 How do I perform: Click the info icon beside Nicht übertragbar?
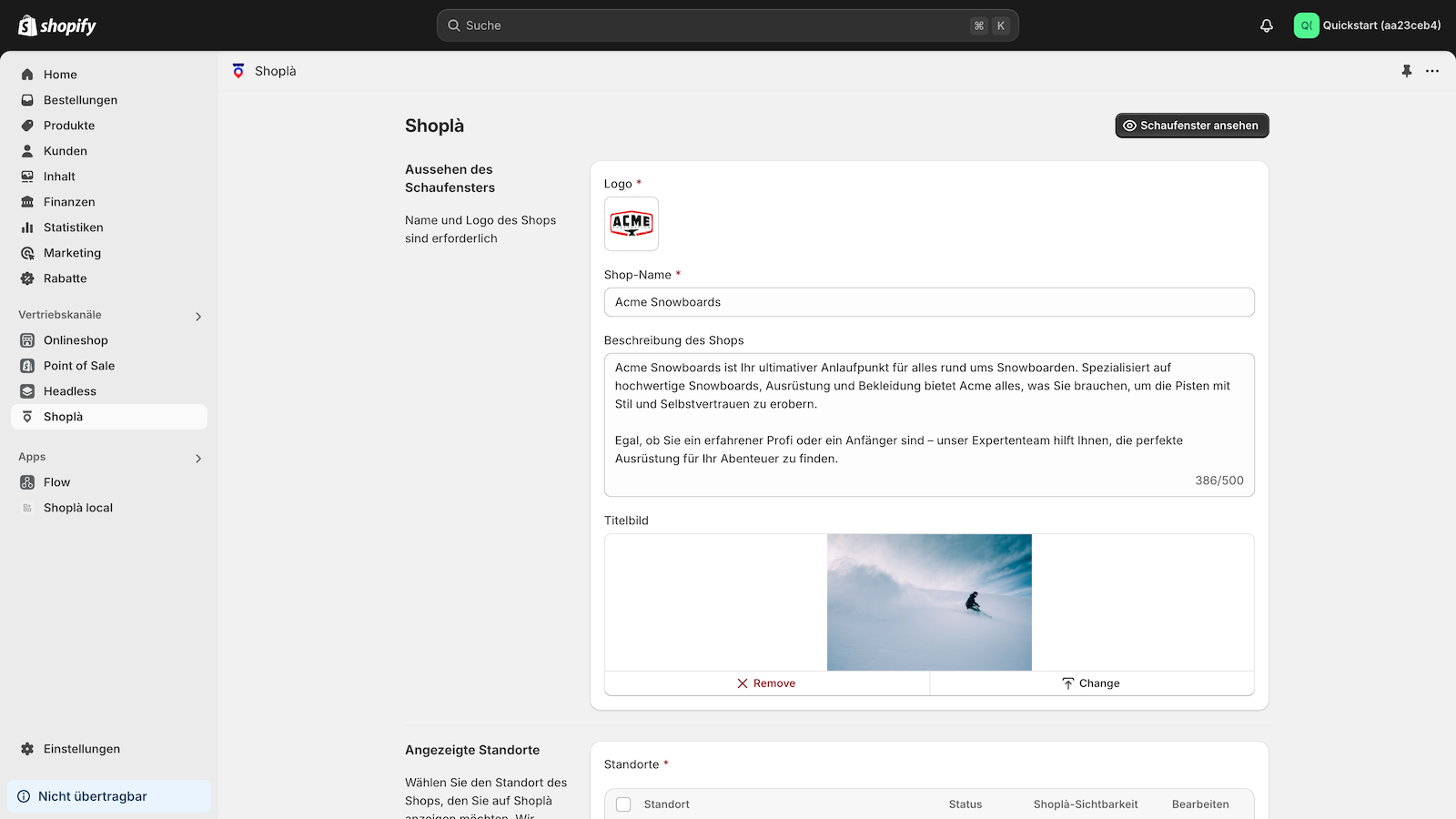[24, 796]
